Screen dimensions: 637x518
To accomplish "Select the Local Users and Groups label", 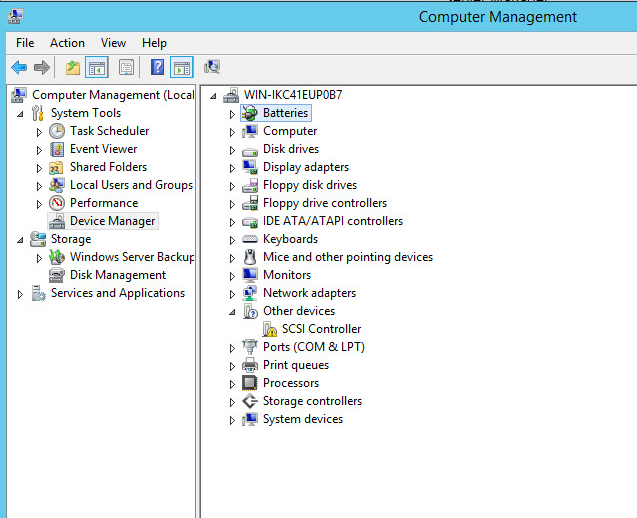I will 131,185.
